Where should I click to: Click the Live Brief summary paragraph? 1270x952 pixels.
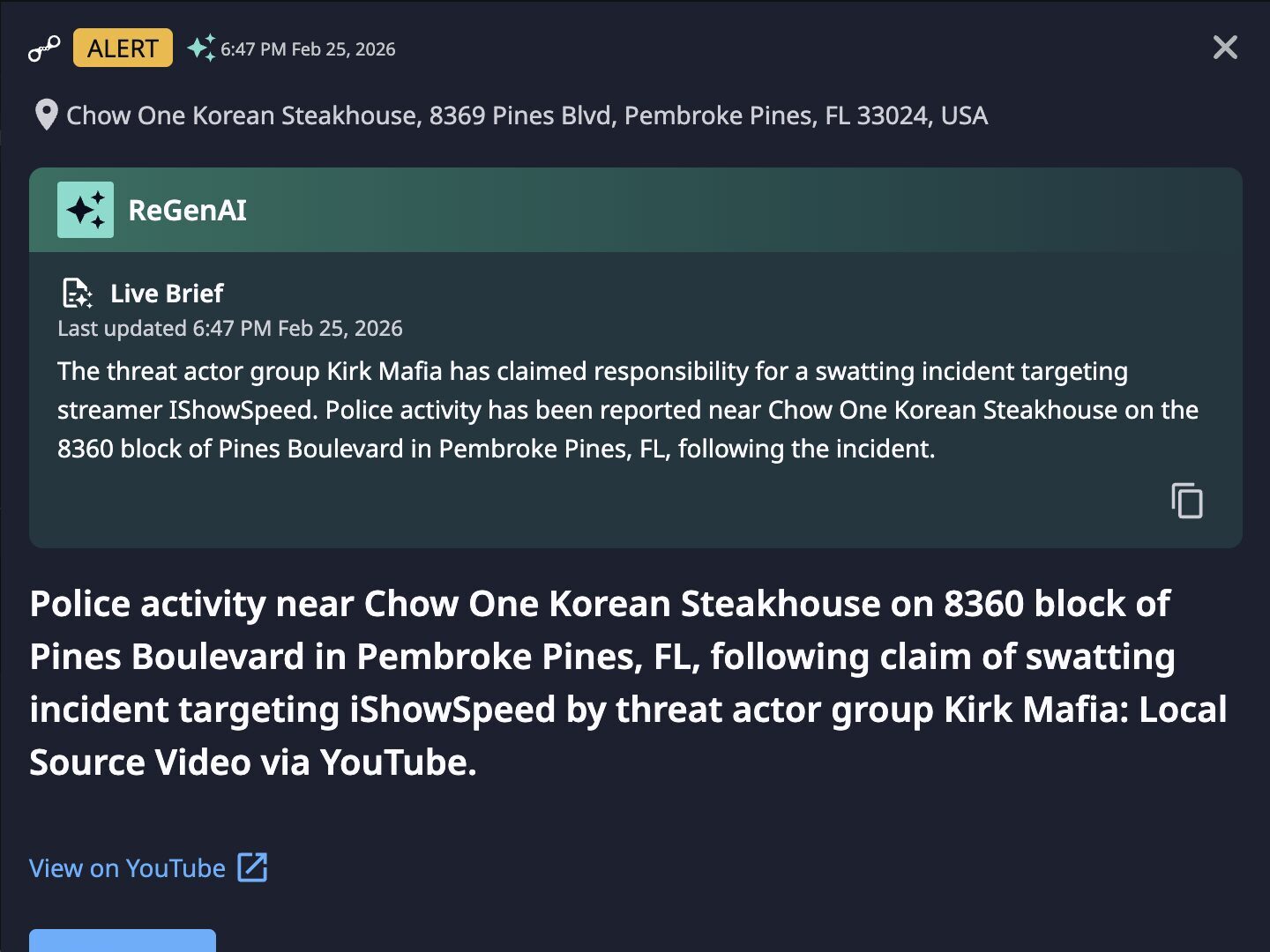[x=626, y=410]
